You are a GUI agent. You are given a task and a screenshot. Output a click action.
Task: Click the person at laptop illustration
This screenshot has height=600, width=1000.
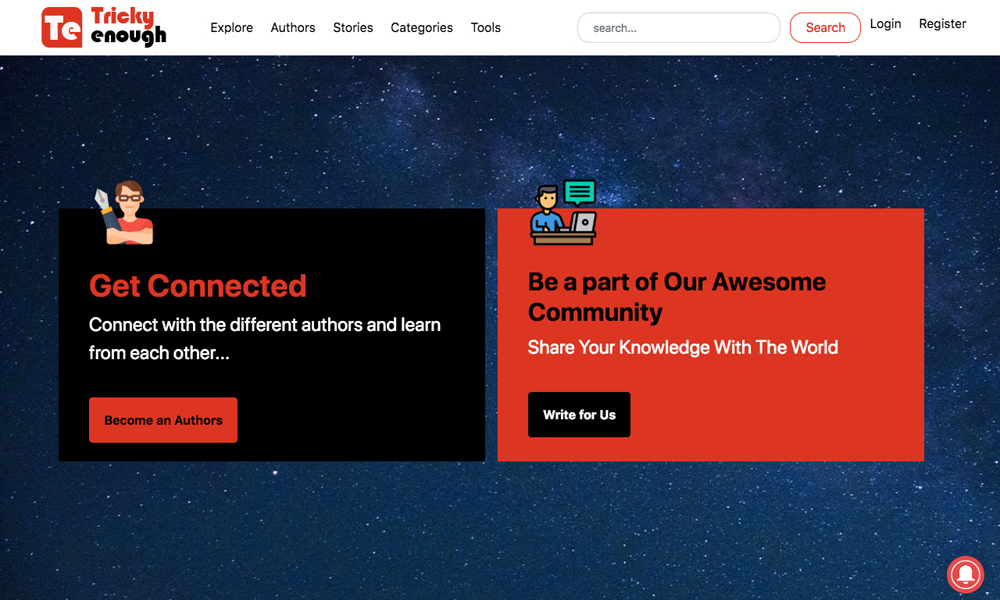(563, 213)
